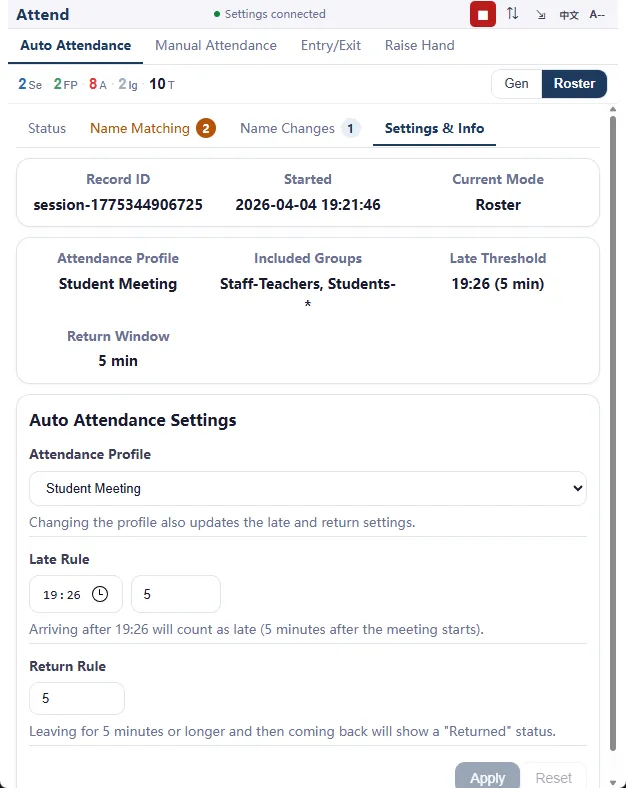Open the Auto Attendance tab
This screenshot has height=788, width=626.
(x=75, y=45)
